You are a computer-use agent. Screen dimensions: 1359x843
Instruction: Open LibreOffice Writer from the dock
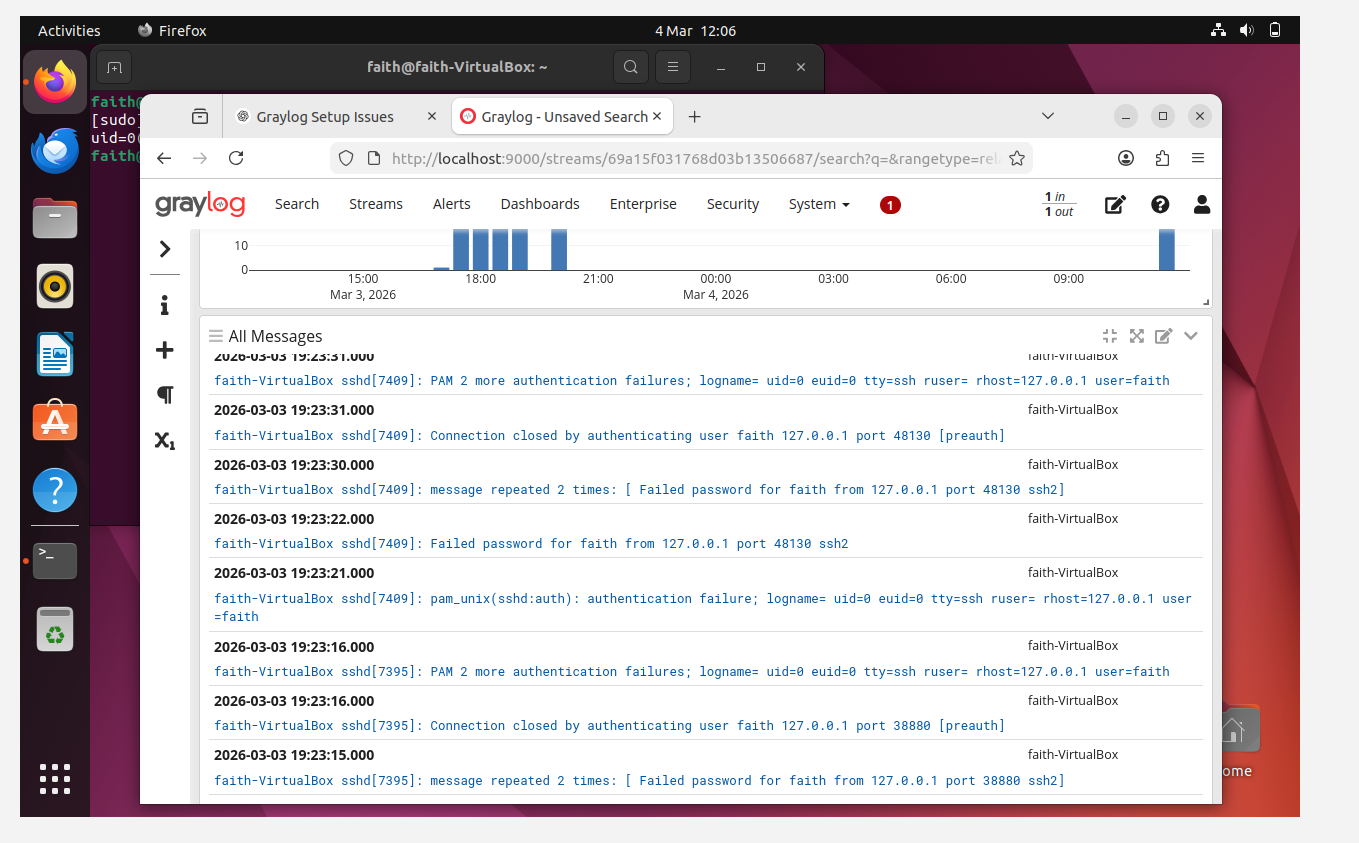click(55, 354)
